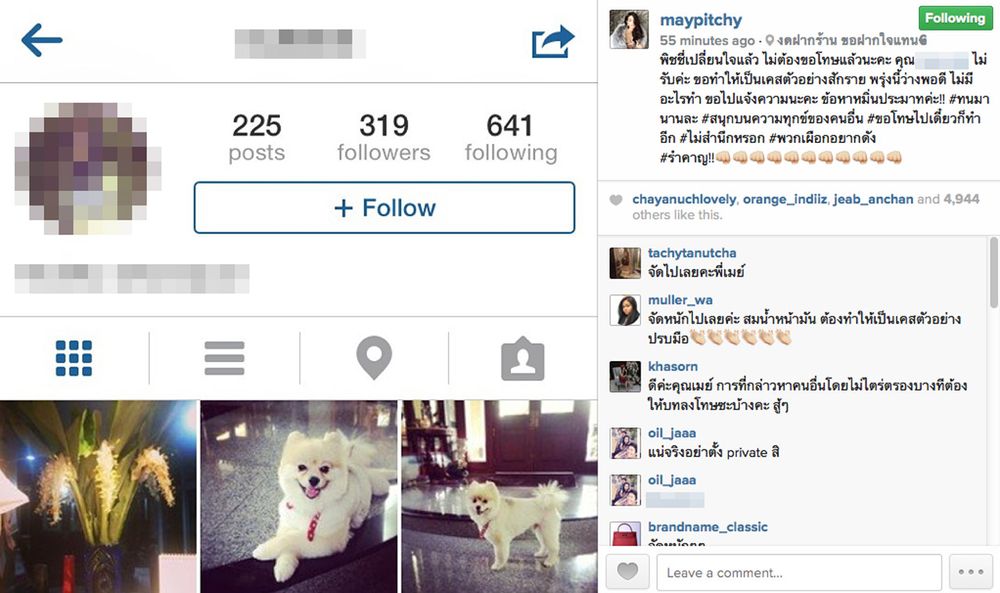View the 641 following list
The width and height of the screenshot is (1000, 593).
click(511, 137)
